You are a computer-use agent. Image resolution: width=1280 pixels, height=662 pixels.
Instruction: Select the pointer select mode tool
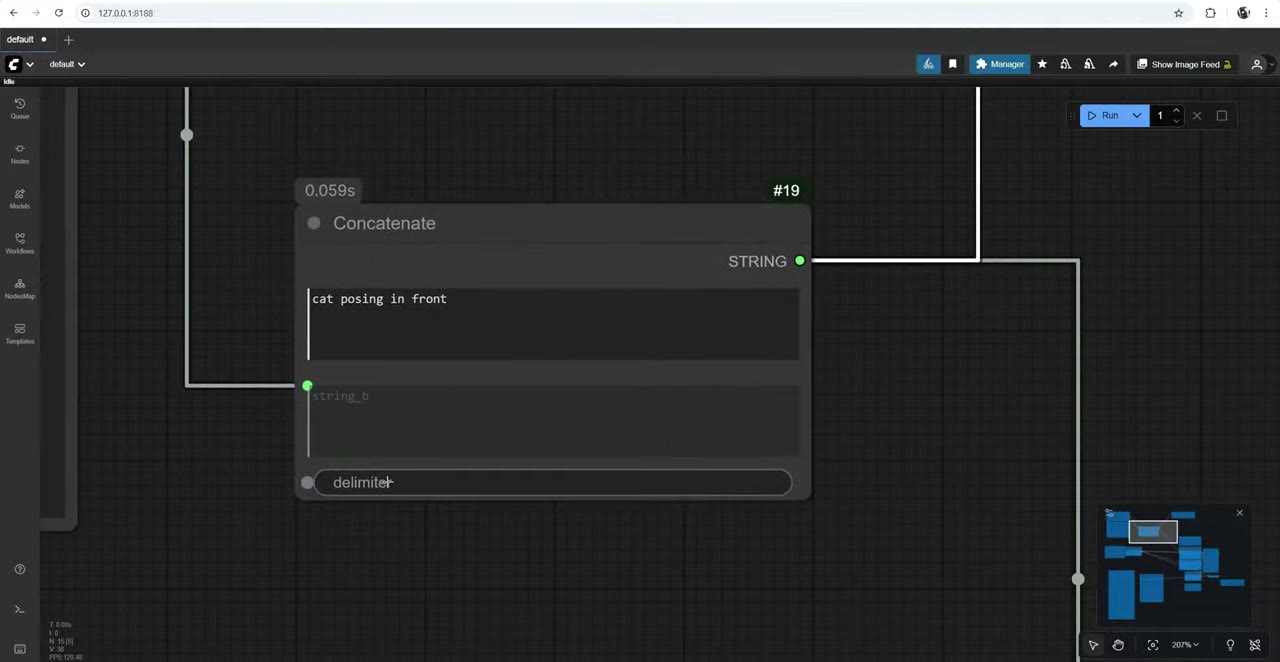tap(1093, 645)
